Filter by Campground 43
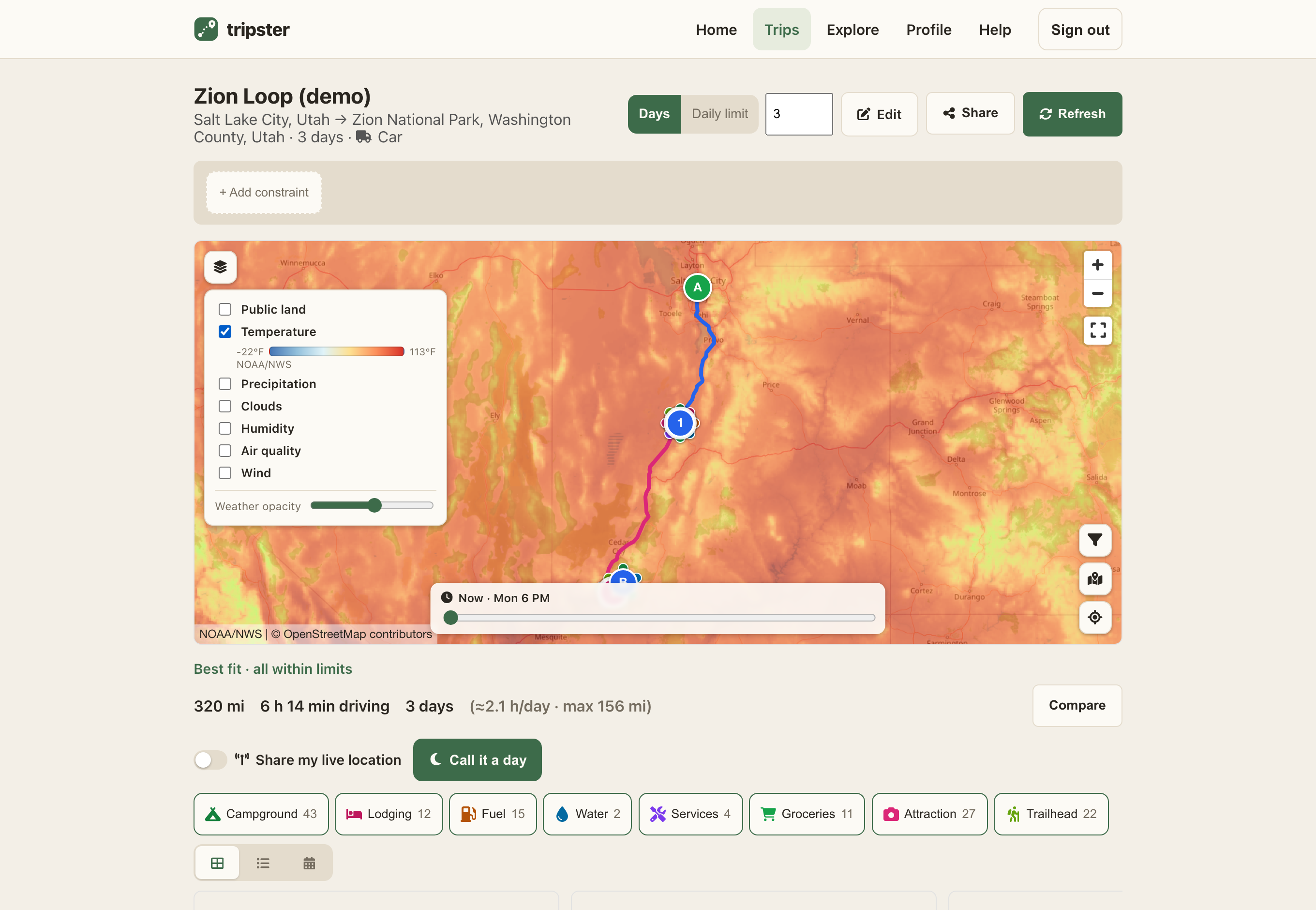This screenshot has width=1316, height=910. click(x=261, y=814)
